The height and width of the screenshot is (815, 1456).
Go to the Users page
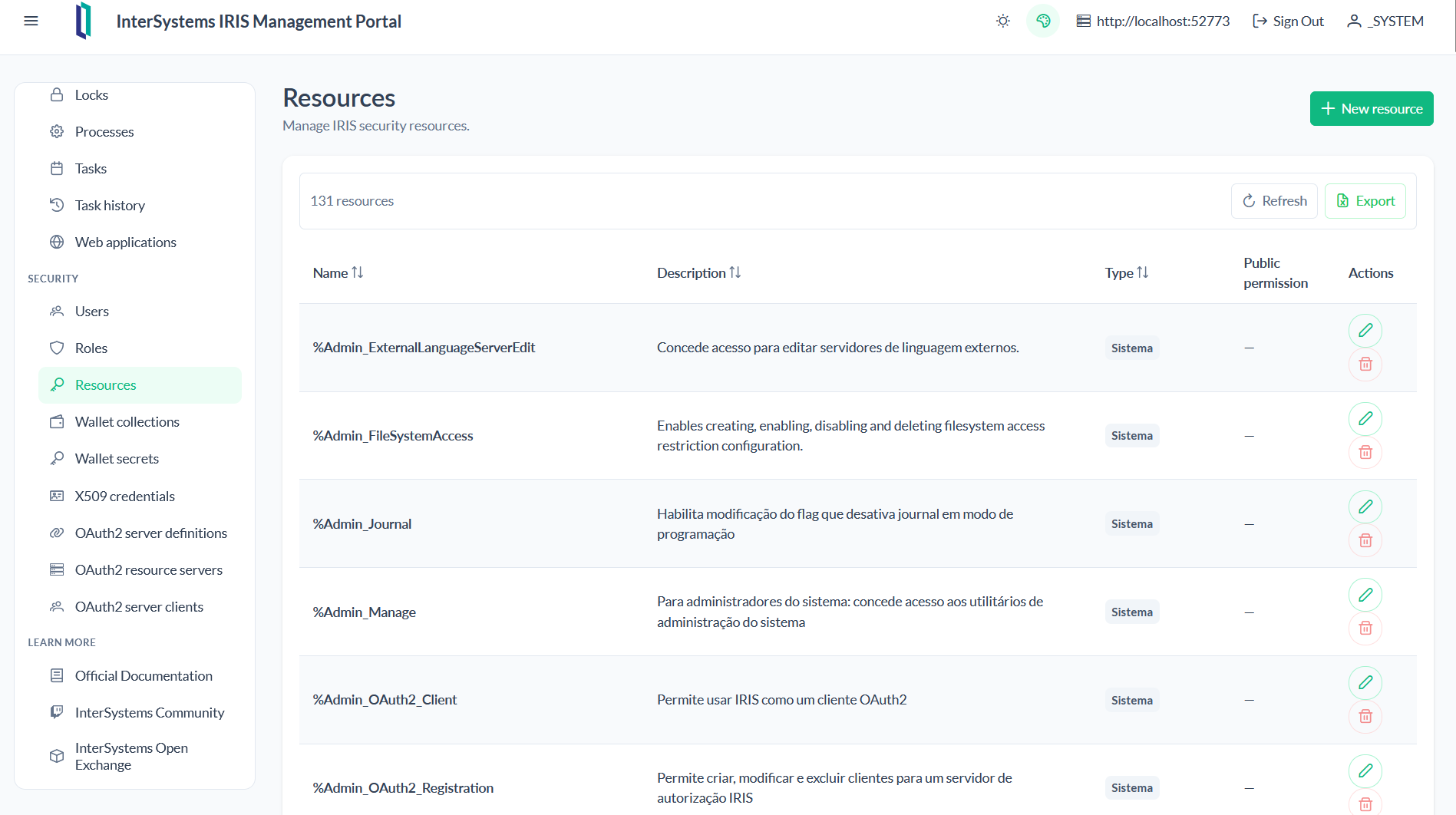tap(140, 312)
